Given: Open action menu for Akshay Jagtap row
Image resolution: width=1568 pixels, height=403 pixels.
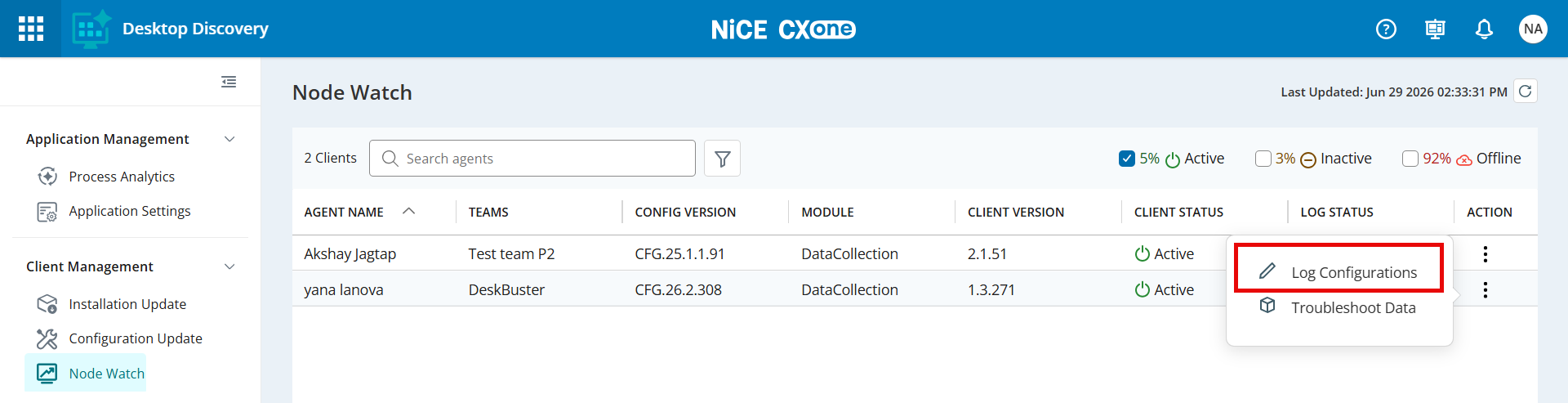Looking at the screenshot, I should pyautogui.click(x=1485, y=254).
